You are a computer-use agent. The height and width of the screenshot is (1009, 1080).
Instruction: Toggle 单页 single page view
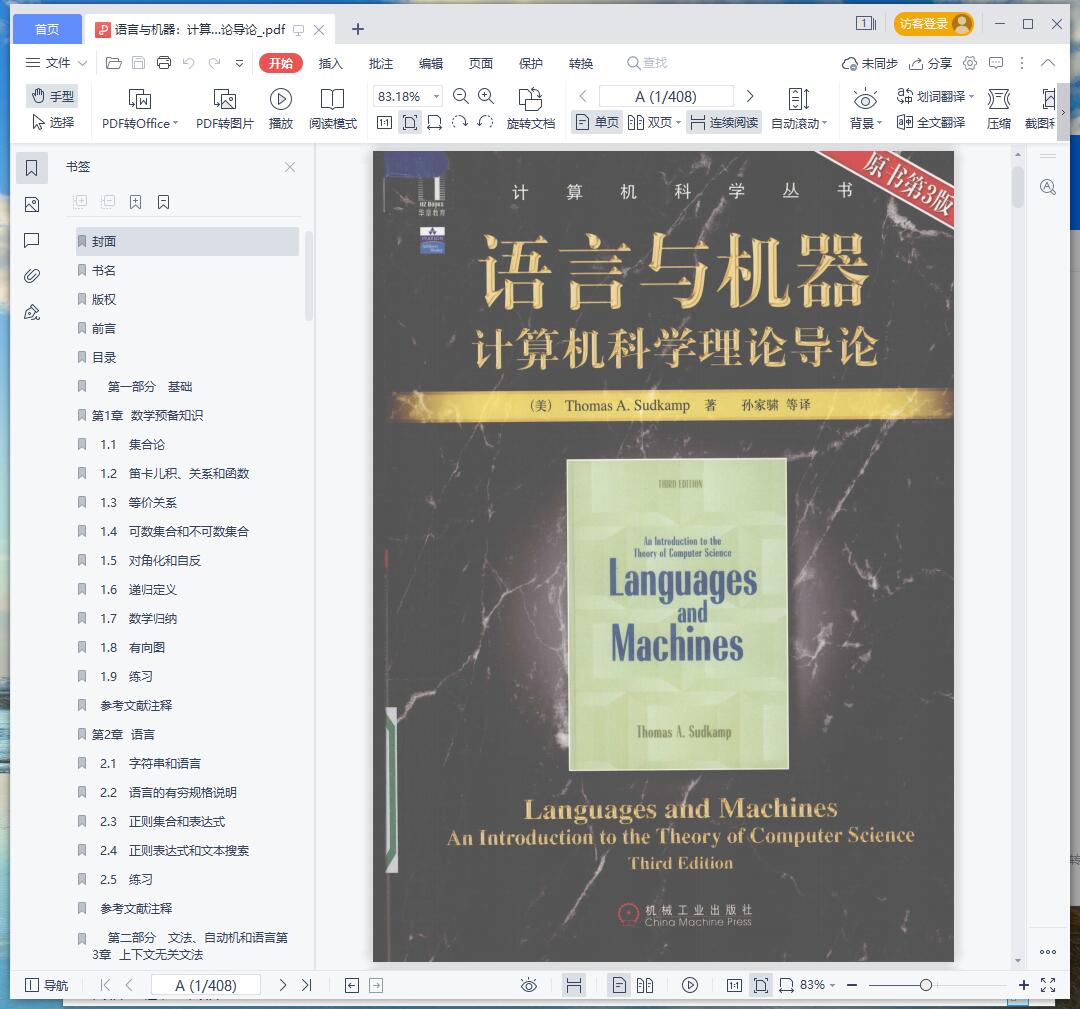pyautogui.click(x=597, y=123)
